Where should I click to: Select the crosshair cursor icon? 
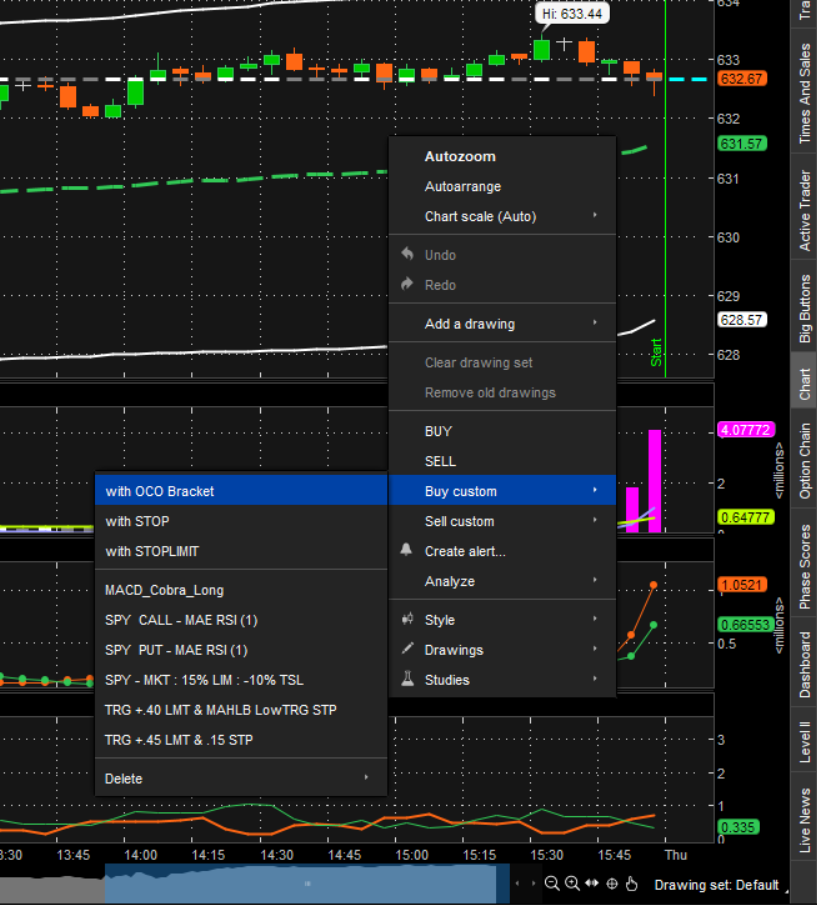612,884
